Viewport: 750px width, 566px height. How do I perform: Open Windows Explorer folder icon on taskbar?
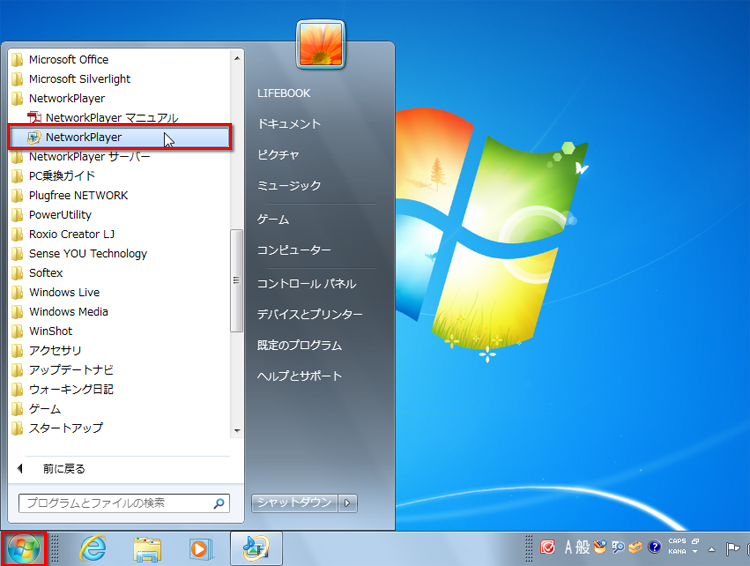(147, 549)
